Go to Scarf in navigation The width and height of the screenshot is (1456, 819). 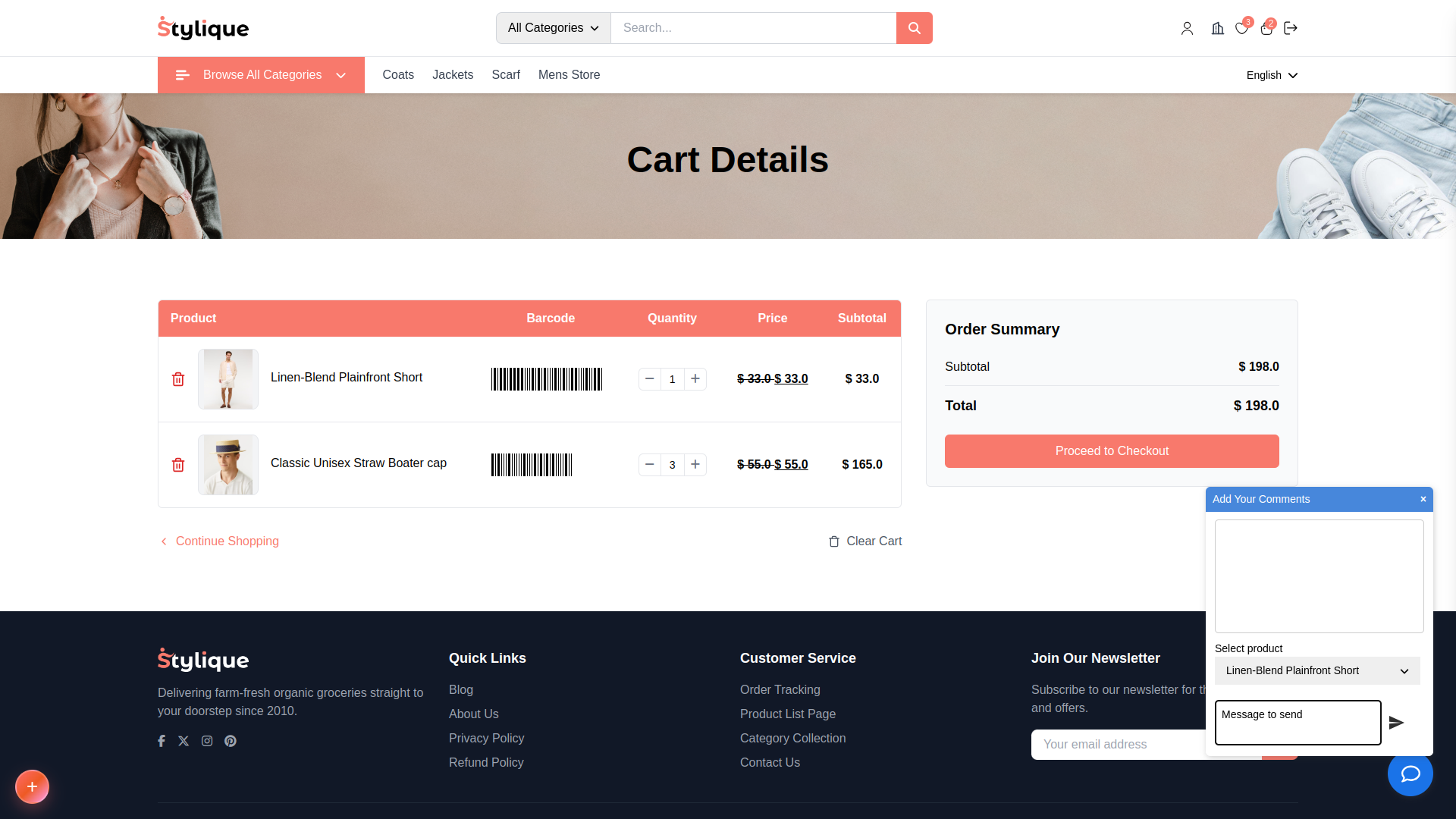506,74
